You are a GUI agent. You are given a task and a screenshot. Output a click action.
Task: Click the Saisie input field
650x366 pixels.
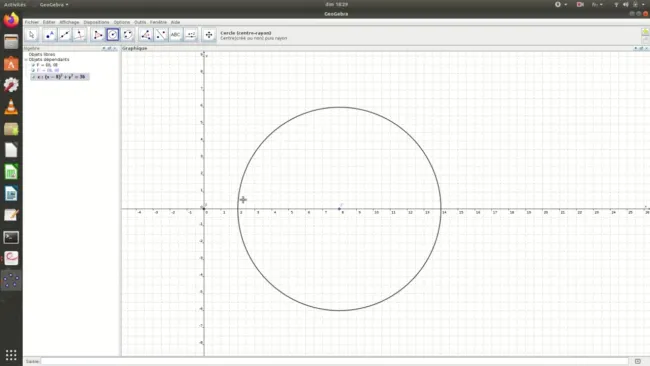(x=335, y=361)
